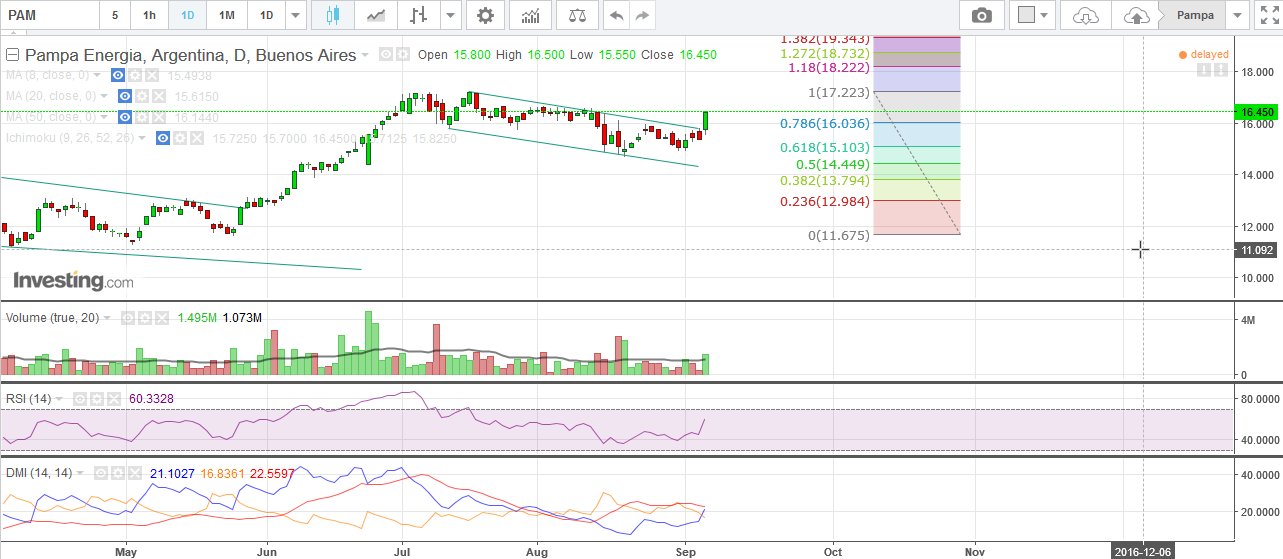Viewport: 1283px width, 559px height.
Task: Remove the MA (20, close, 0) indicator
Action: [x=157, y=96]
